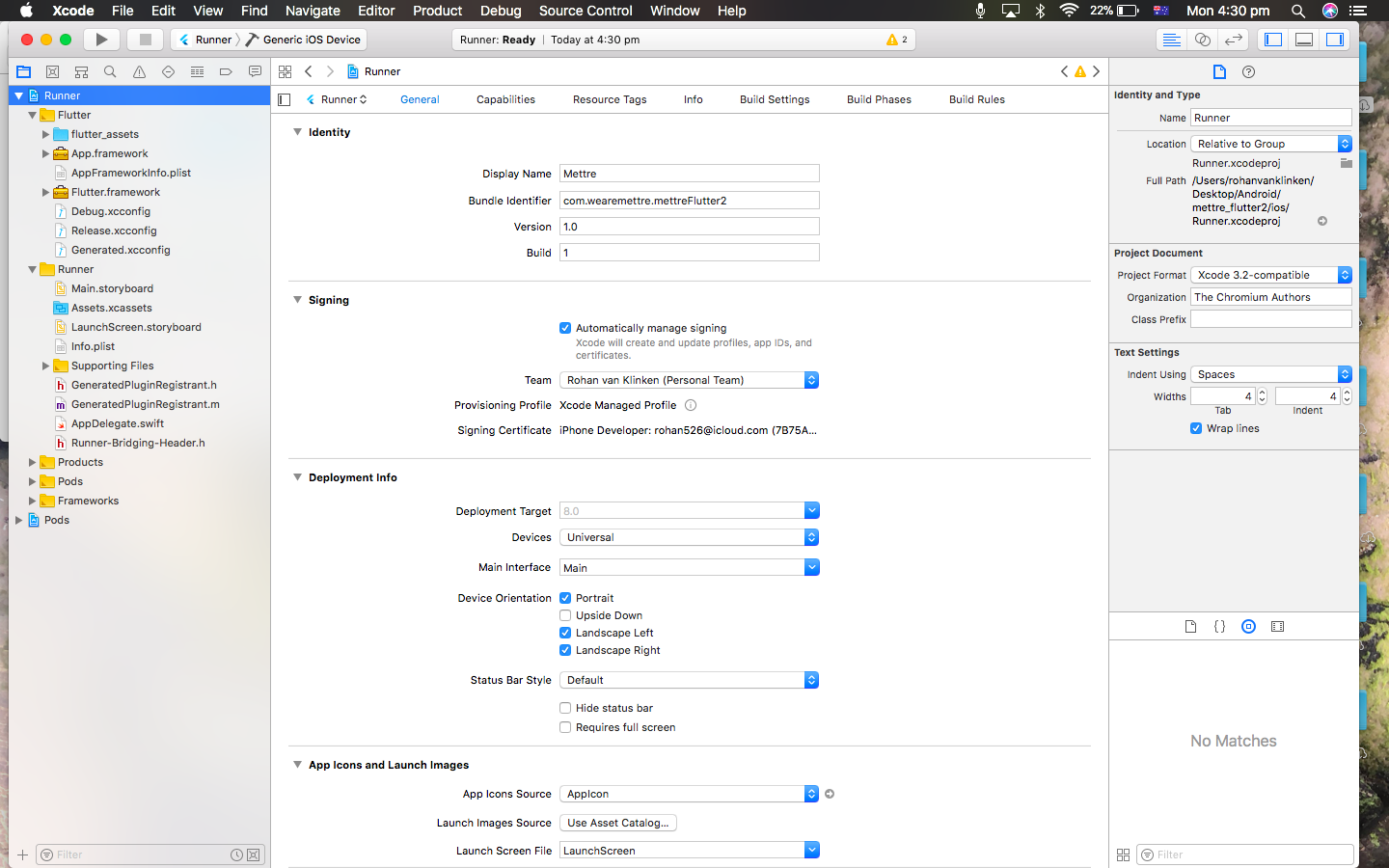1389x868 pixels.
Task: Open the Find navigator magnifier icon
Action: pos(110,71)
